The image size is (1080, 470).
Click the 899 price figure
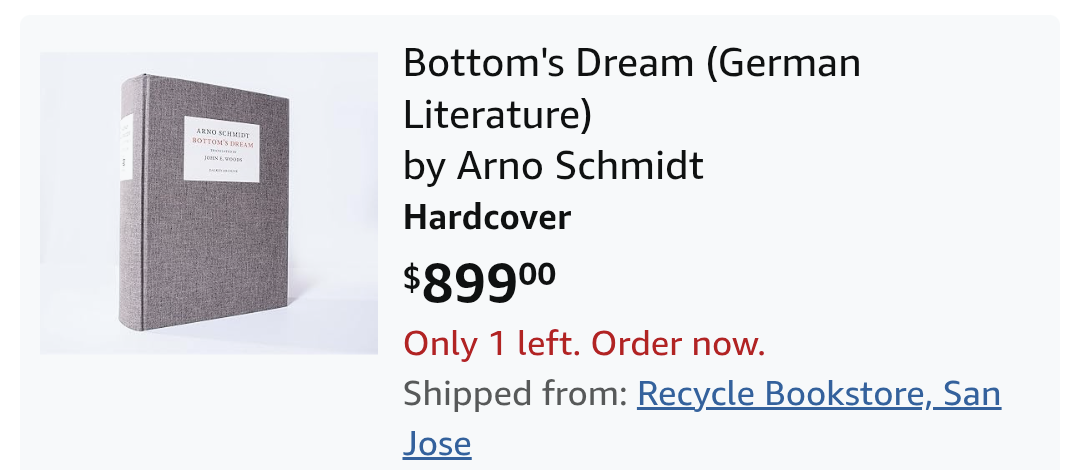470,284
